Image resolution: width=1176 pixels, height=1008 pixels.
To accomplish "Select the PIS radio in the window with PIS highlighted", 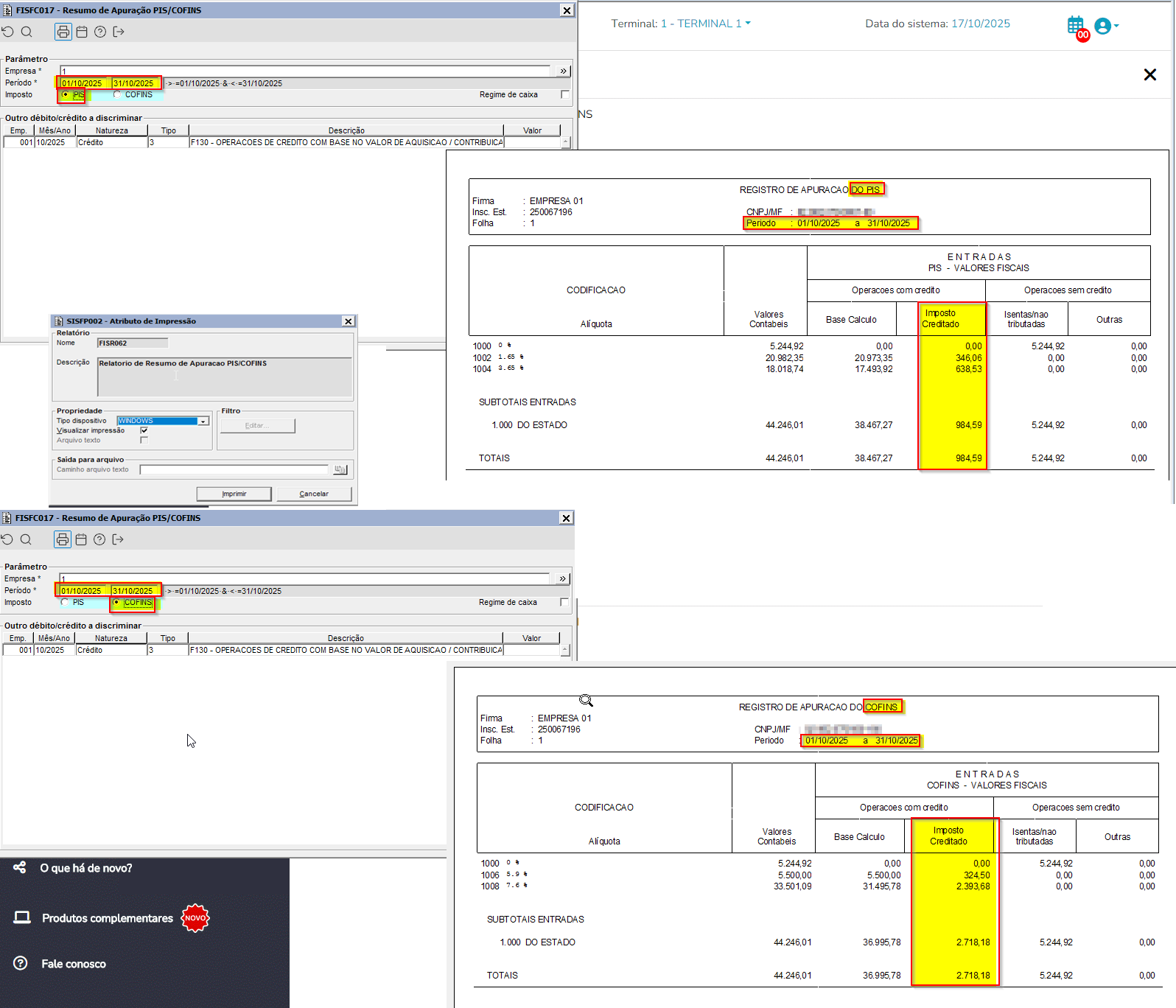I will point(66,94).
